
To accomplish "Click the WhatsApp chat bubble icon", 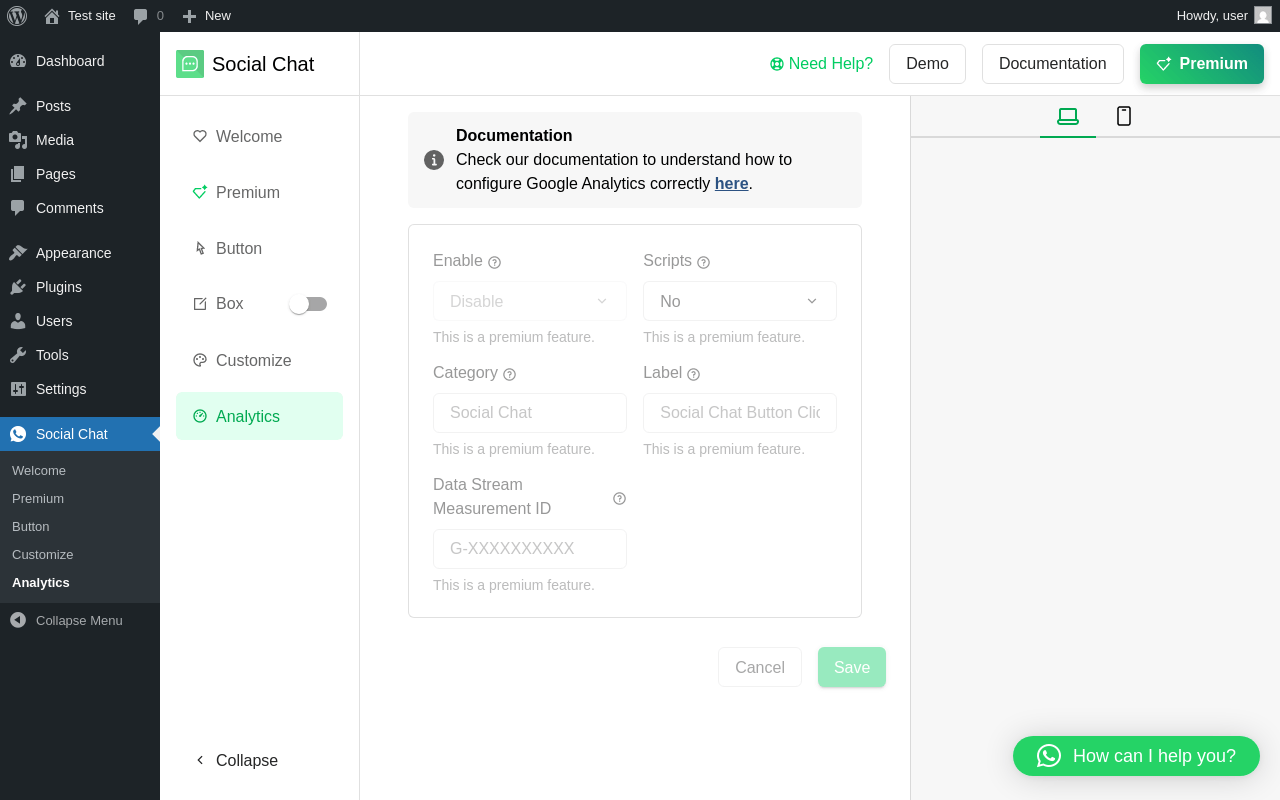I will tap(1048, 756).
